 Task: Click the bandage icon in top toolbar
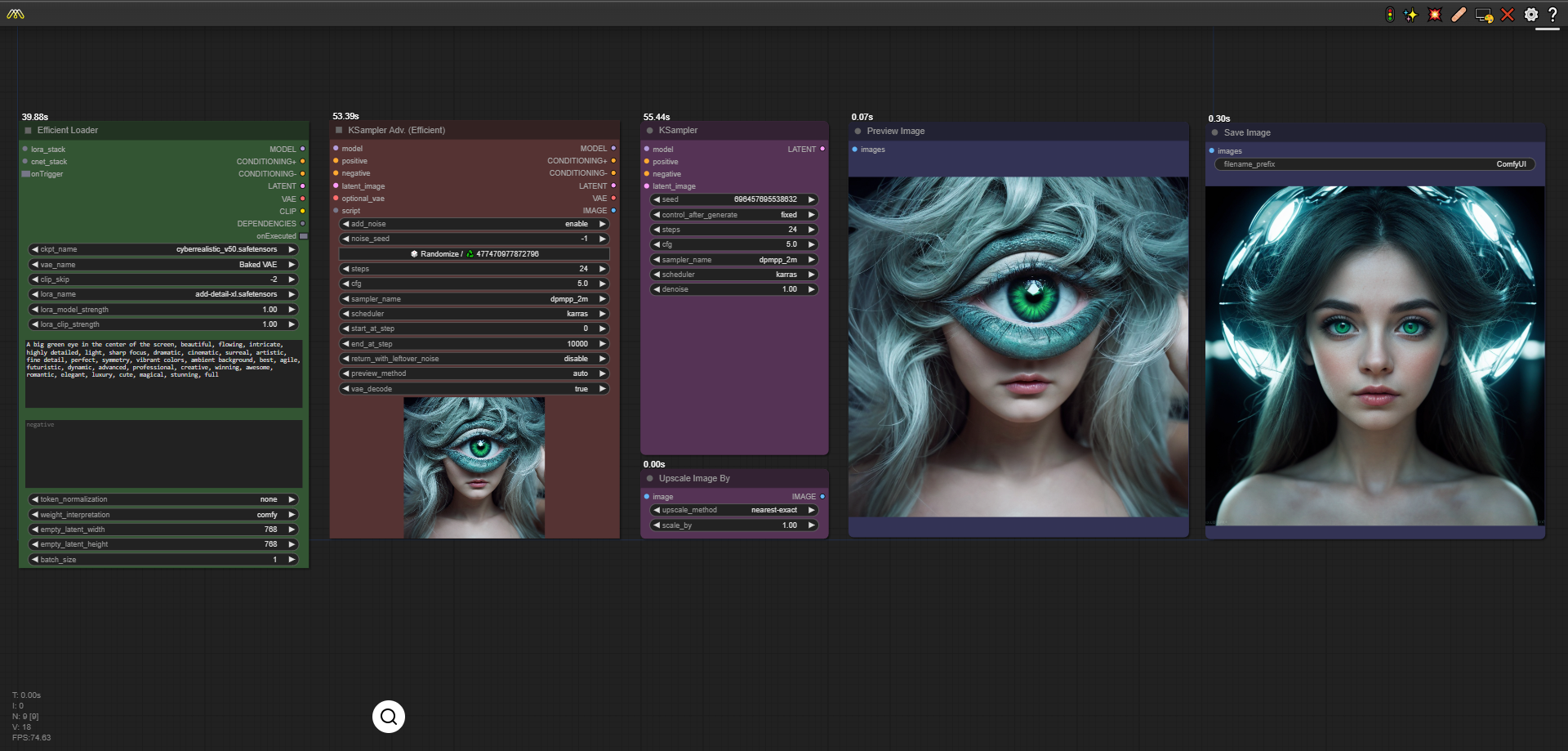point(1459,15)
